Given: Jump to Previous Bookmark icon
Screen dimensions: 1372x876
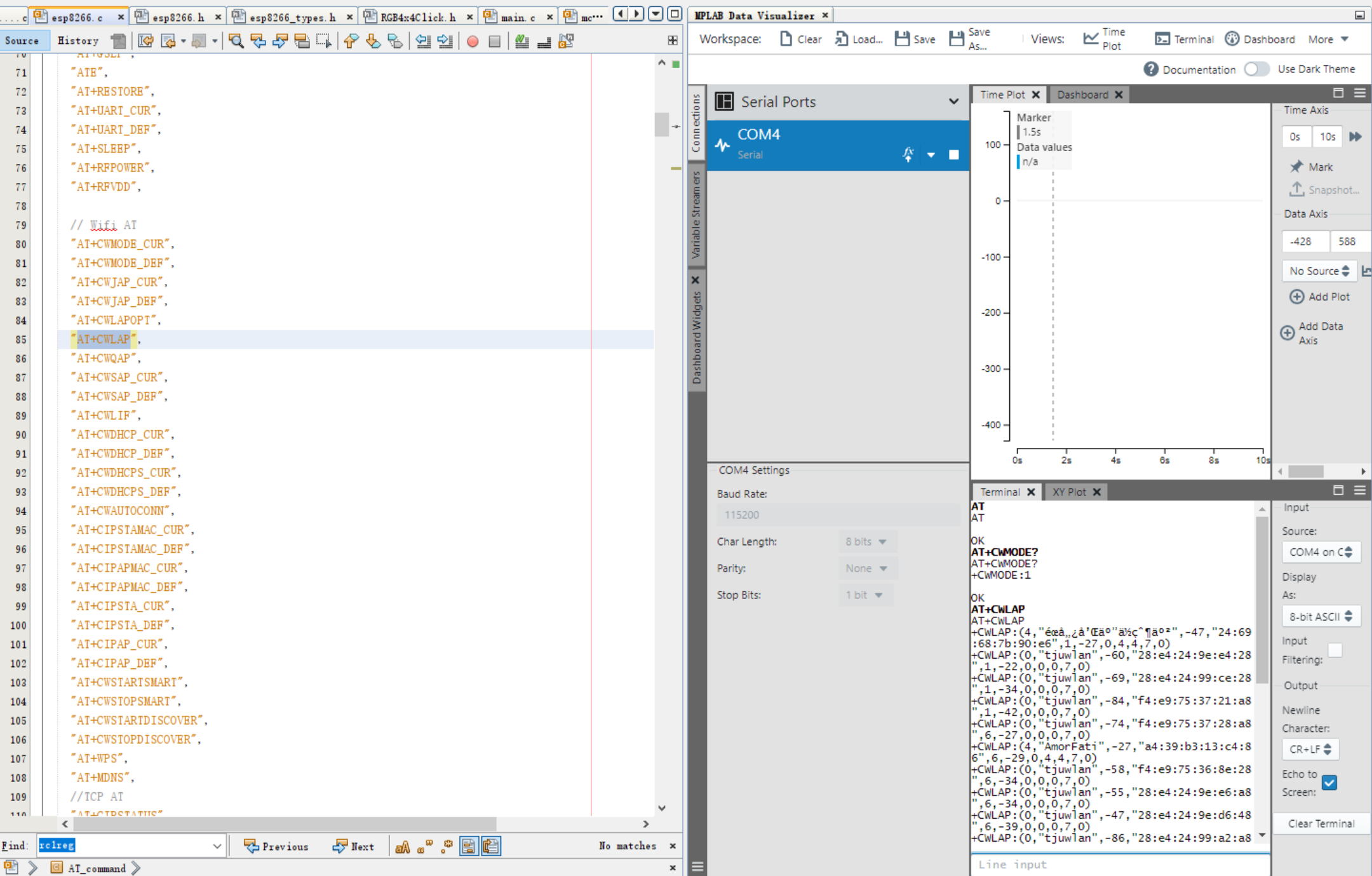Looking at the screenshot, I should click(x=351, y=41).
